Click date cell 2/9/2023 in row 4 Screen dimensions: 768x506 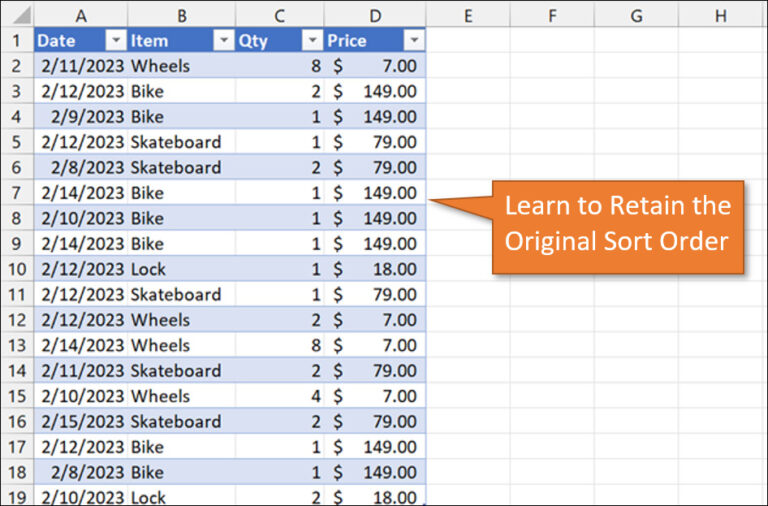point(81,117)
